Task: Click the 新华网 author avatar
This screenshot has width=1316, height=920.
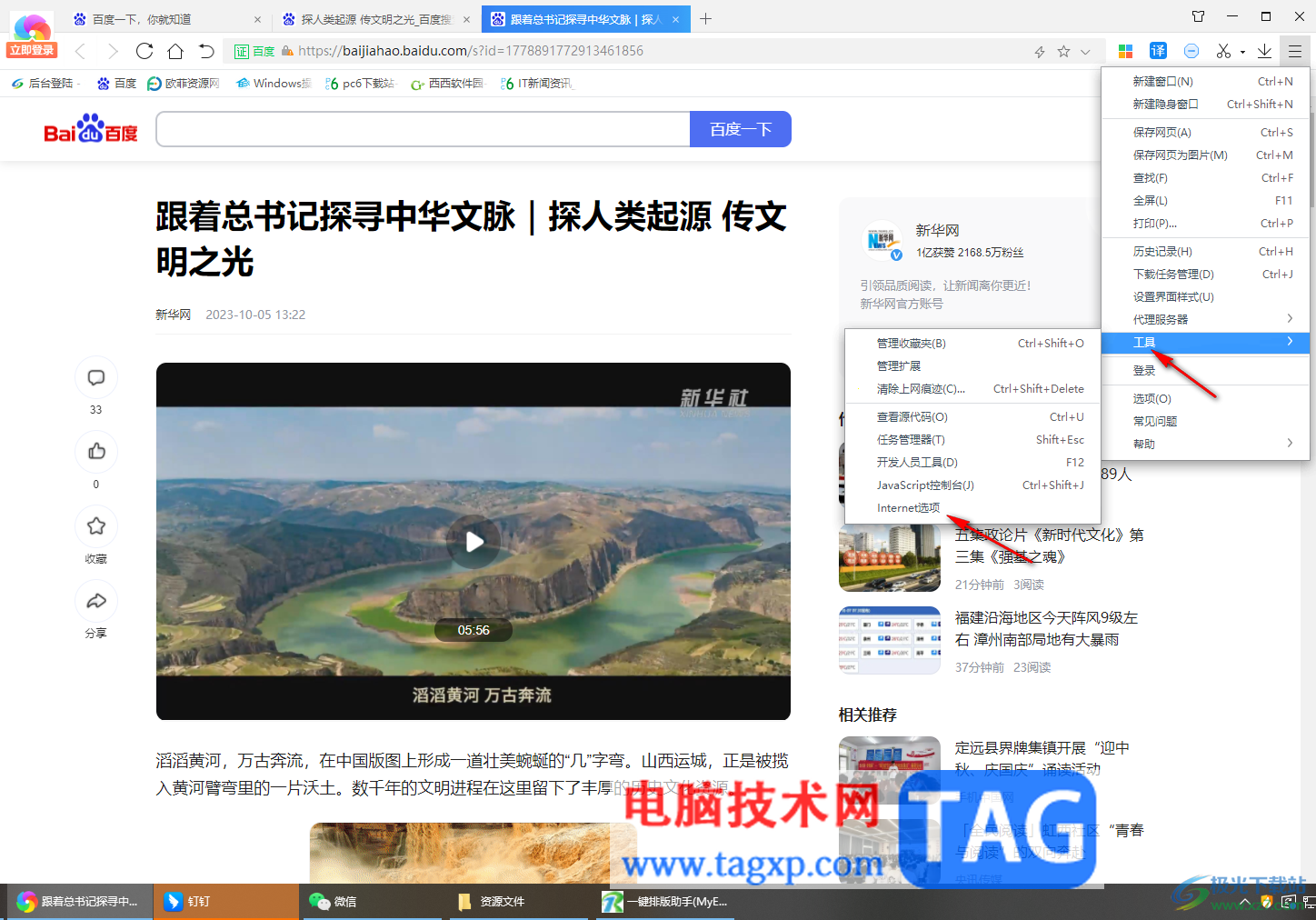Action: pos(882,241)
